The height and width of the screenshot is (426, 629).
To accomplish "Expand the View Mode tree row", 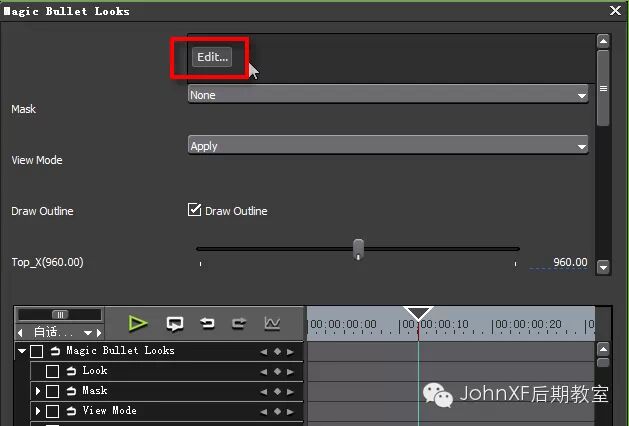I will [38, 411].
